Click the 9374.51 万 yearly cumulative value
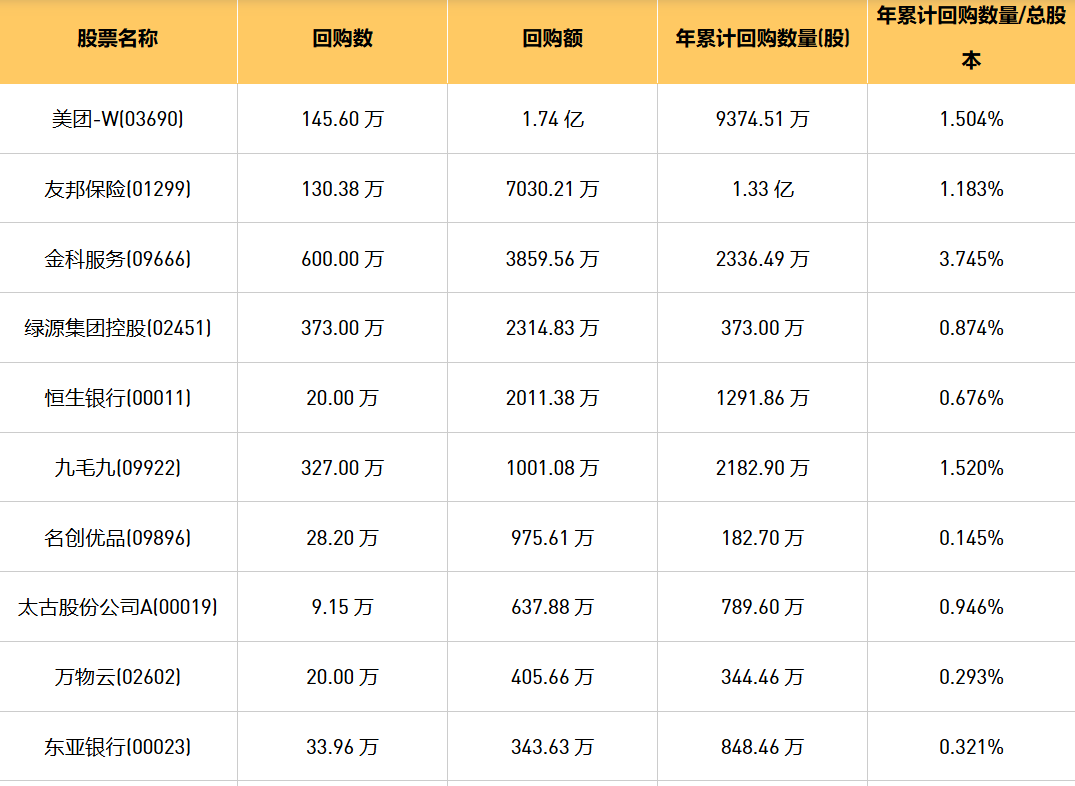 [x=762, y=119]
